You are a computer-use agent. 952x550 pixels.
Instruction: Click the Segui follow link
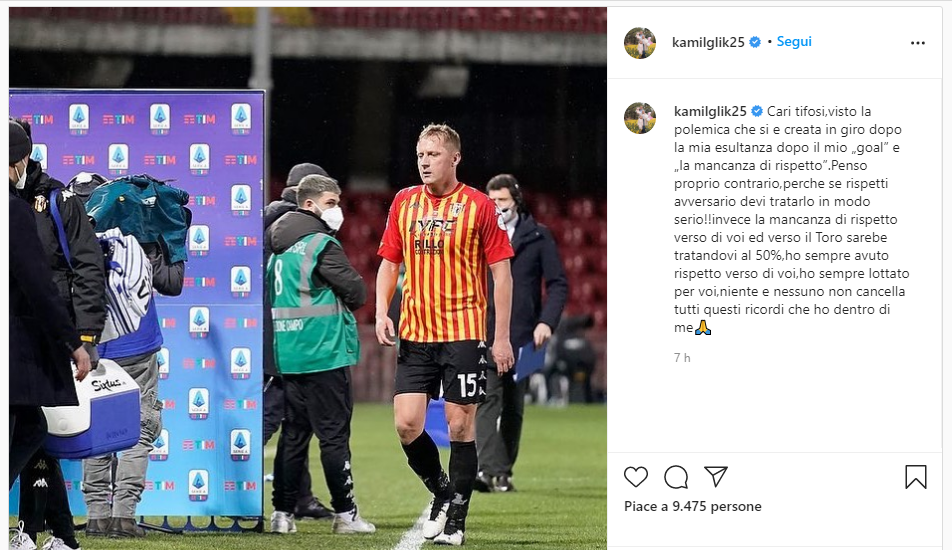pos(794,42)
